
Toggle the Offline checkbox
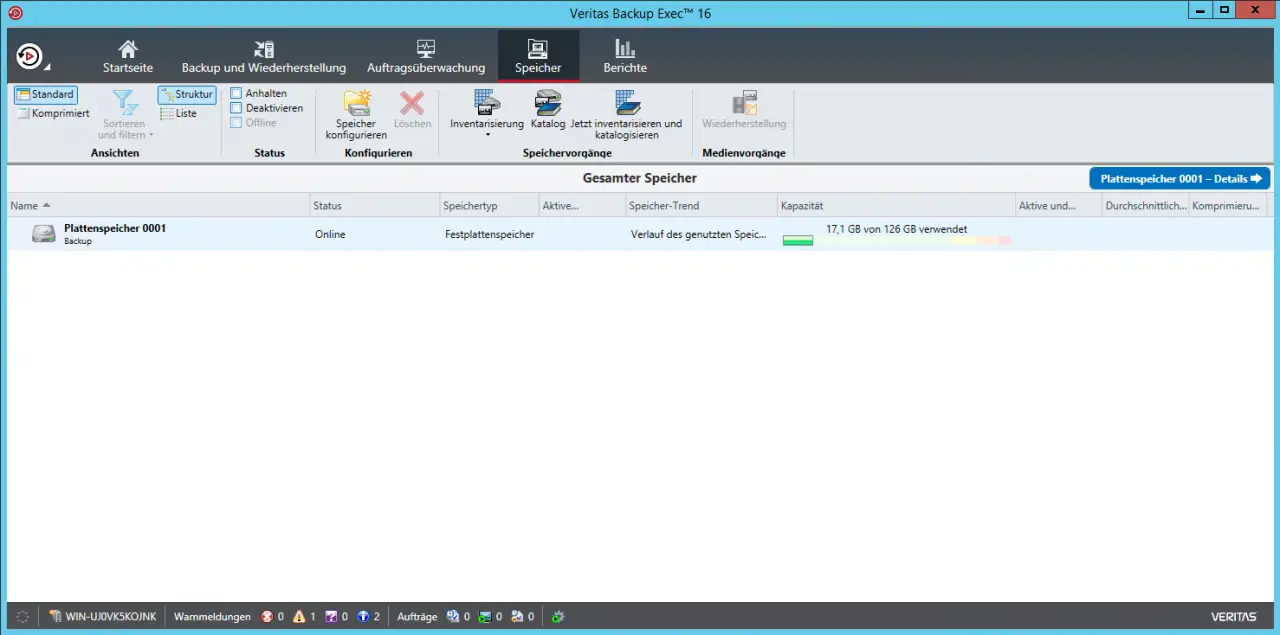click(236, 122)
